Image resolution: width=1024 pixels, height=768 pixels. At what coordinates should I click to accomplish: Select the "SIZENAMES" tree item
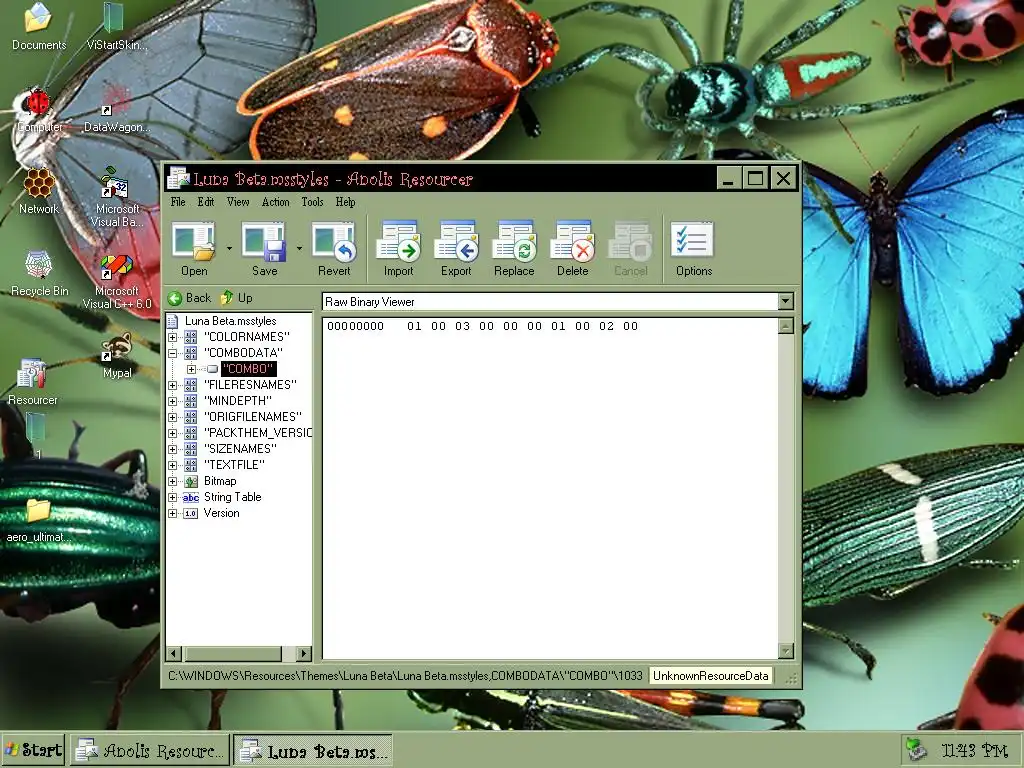[240, 449]
